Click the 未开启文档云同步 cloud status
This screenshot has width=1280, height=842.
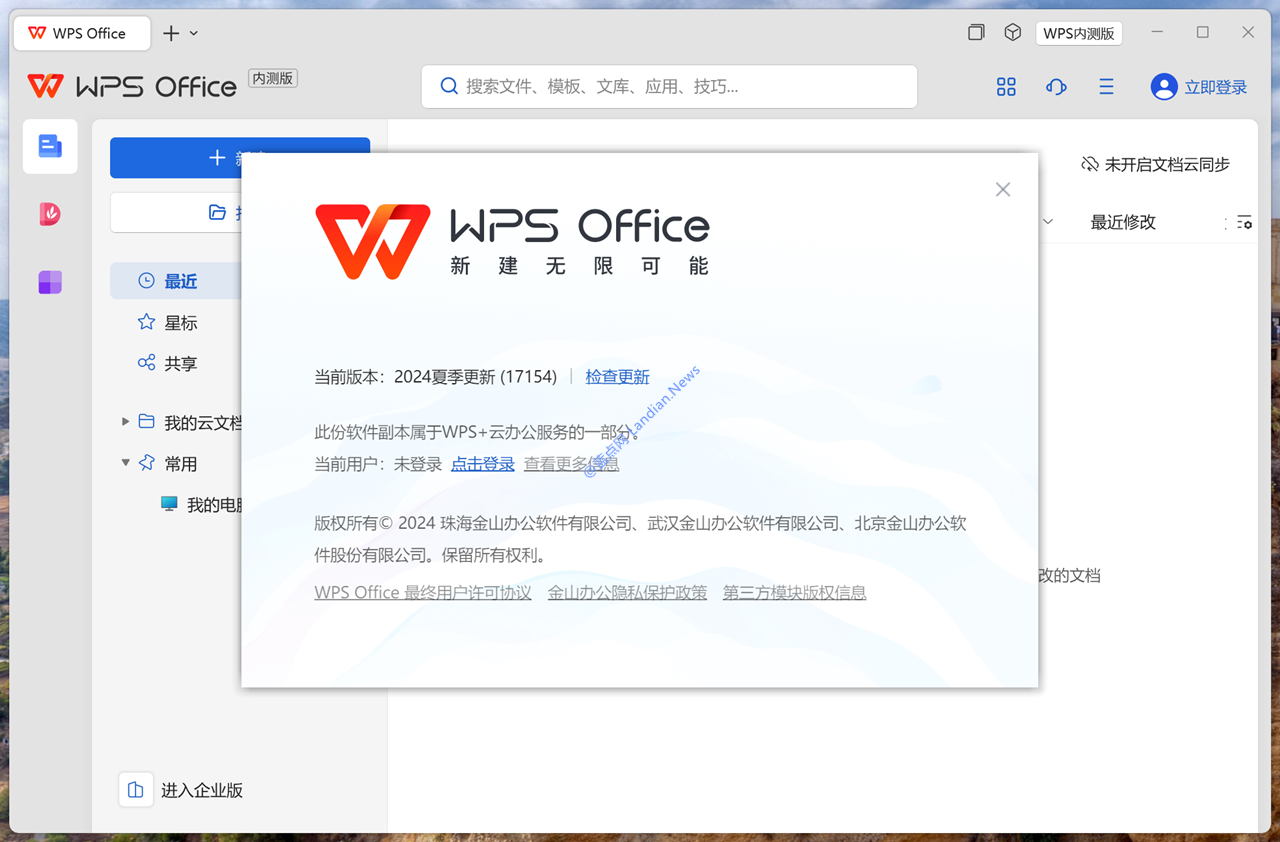1155,164
